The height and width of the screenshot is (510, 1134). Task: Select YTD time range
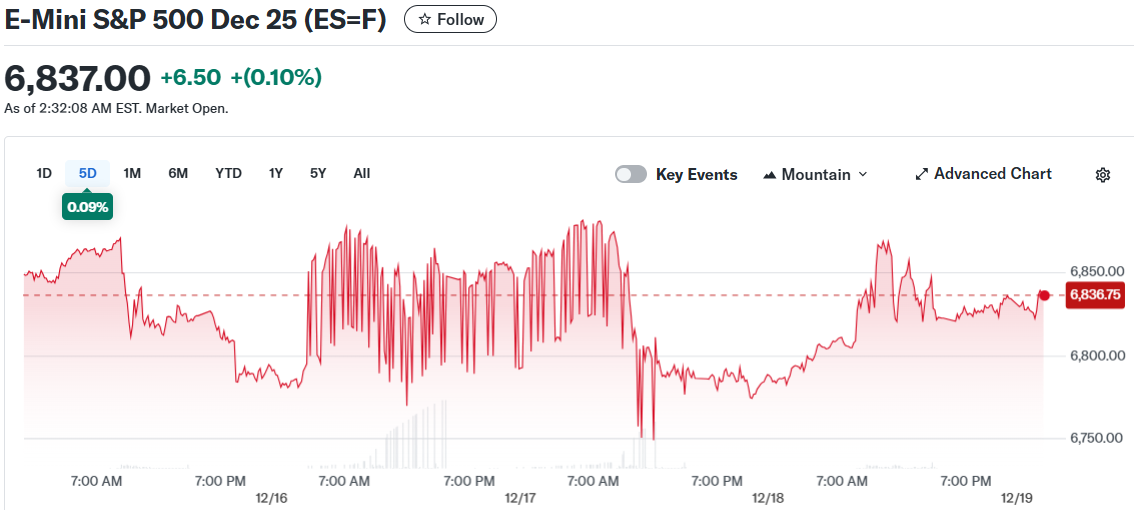pos(228,173)
